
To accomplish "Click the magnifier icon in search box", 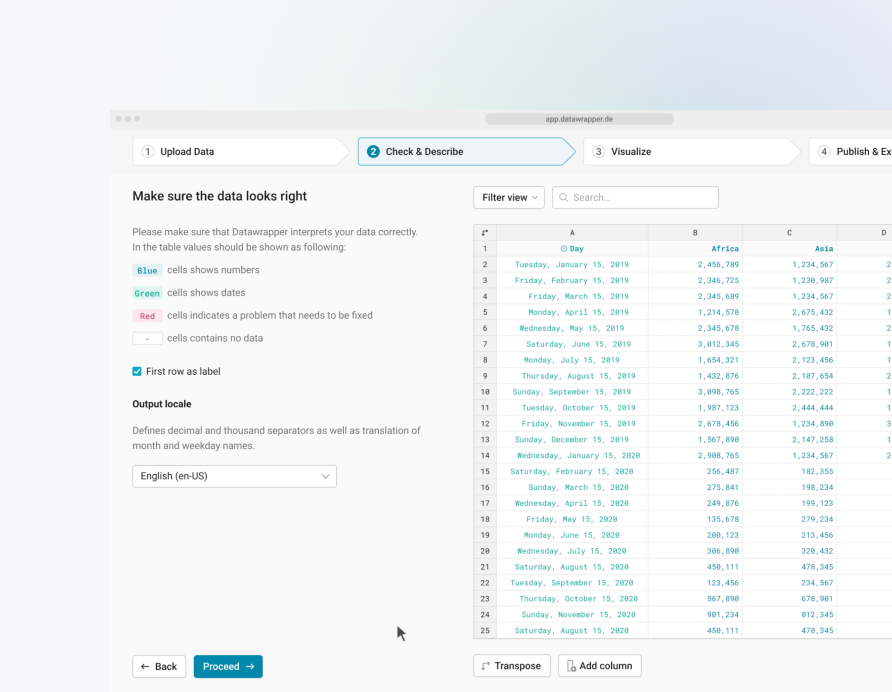I will [x=563, y=197].
